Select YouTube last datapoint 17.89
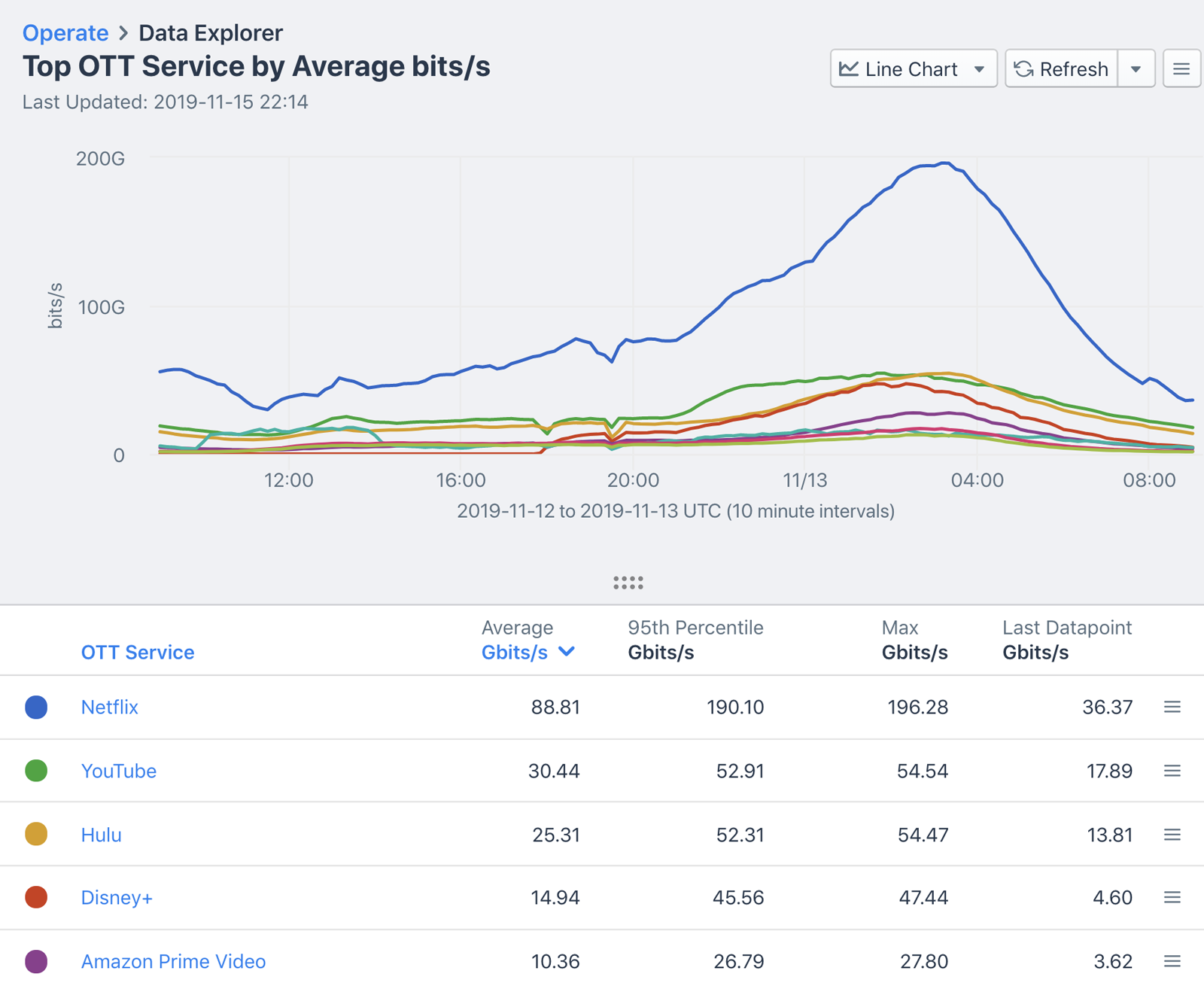The width and height of the screenshot is (1204, 992). tap(1110, 771)
